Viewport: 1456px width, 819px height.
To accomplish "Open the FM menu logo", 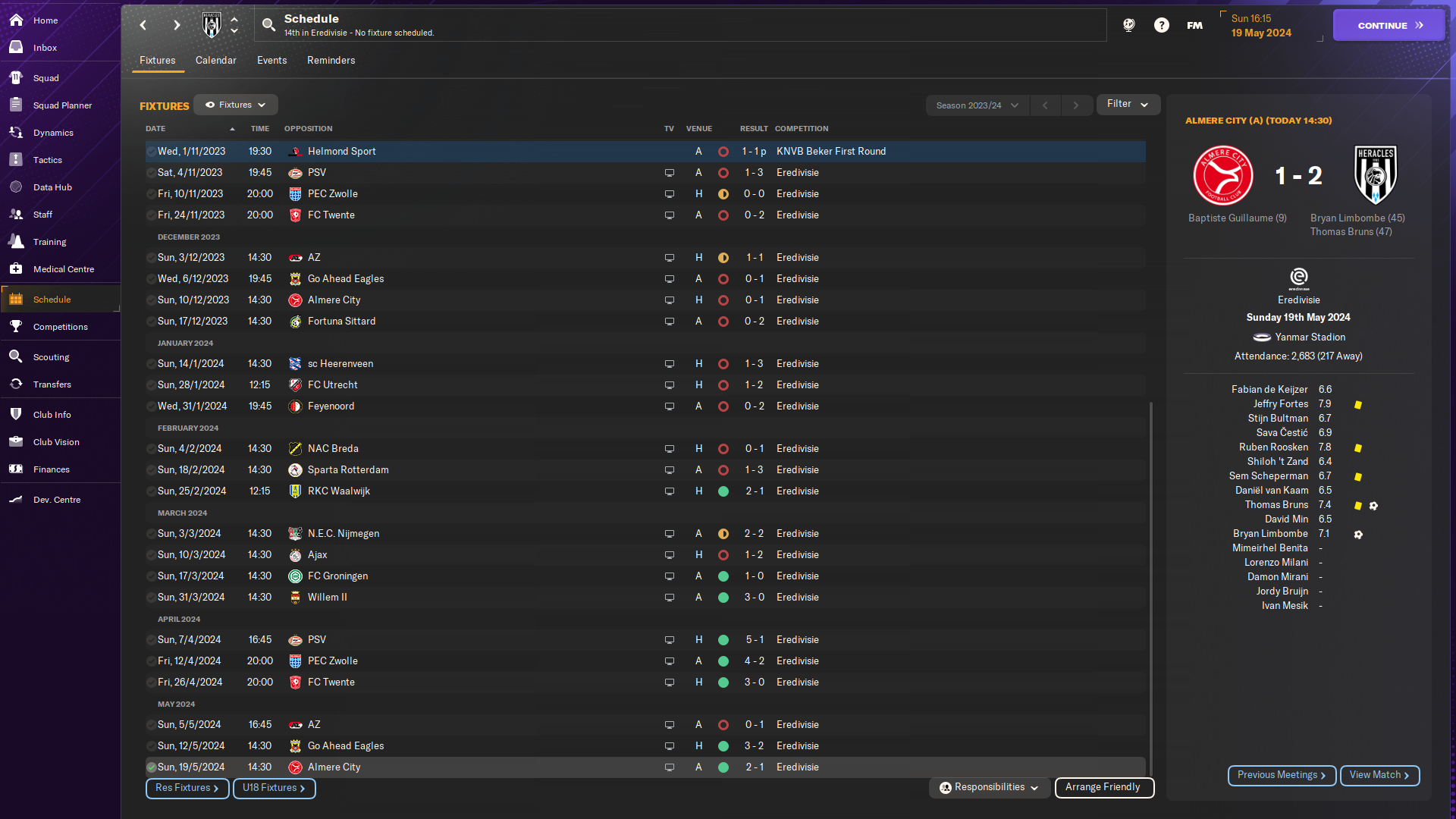I will point(1194,25).
